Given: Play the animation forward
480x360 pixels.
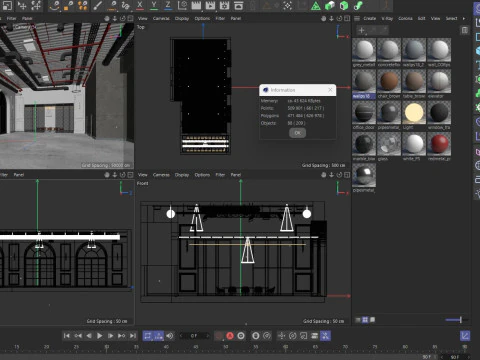Looking at the screenshot, I should pos(99,336).
